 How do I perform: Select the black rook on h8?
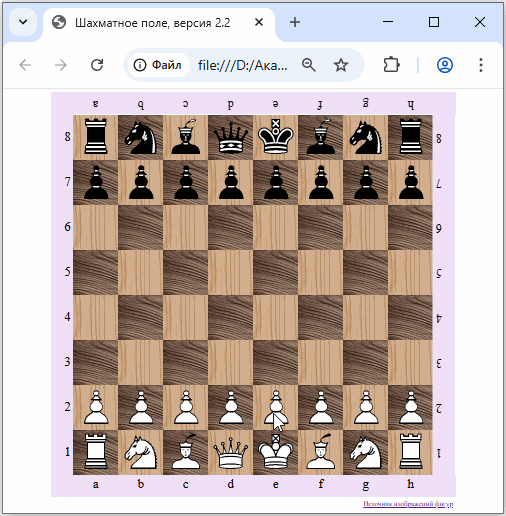411,137
